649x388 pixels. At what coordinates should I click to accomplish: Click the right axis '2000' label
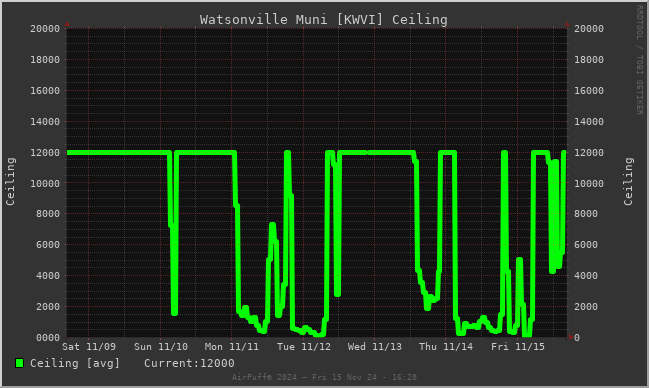pos(586,307)
